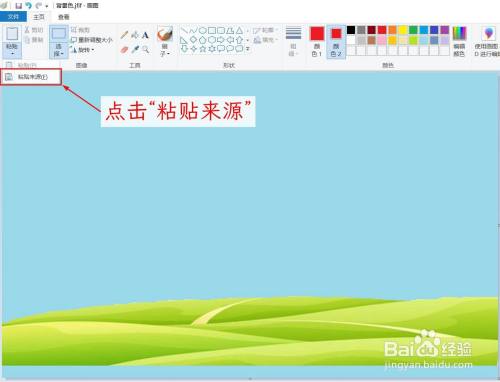Pick the Rounded rectangular callout shape
The image size is (500, 382).
point(221,49)
